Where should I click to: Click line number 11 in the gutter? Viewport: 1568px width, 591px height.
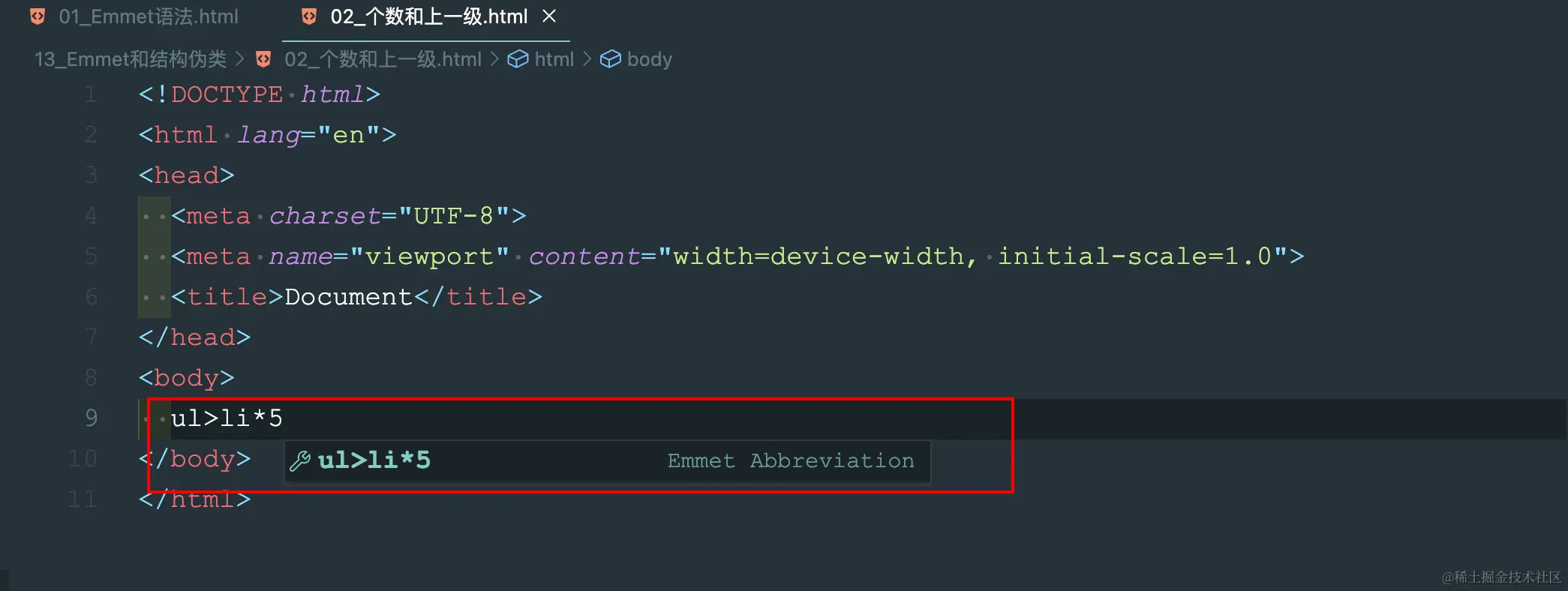[x=83, y=499]
